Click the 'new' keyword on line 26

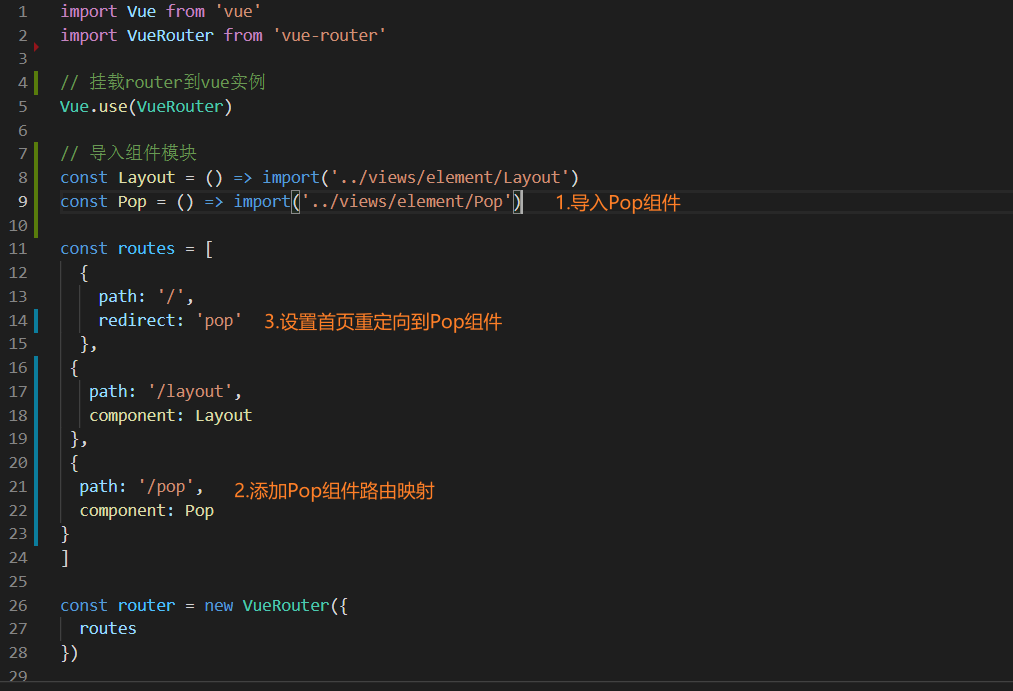click(219, 605)
